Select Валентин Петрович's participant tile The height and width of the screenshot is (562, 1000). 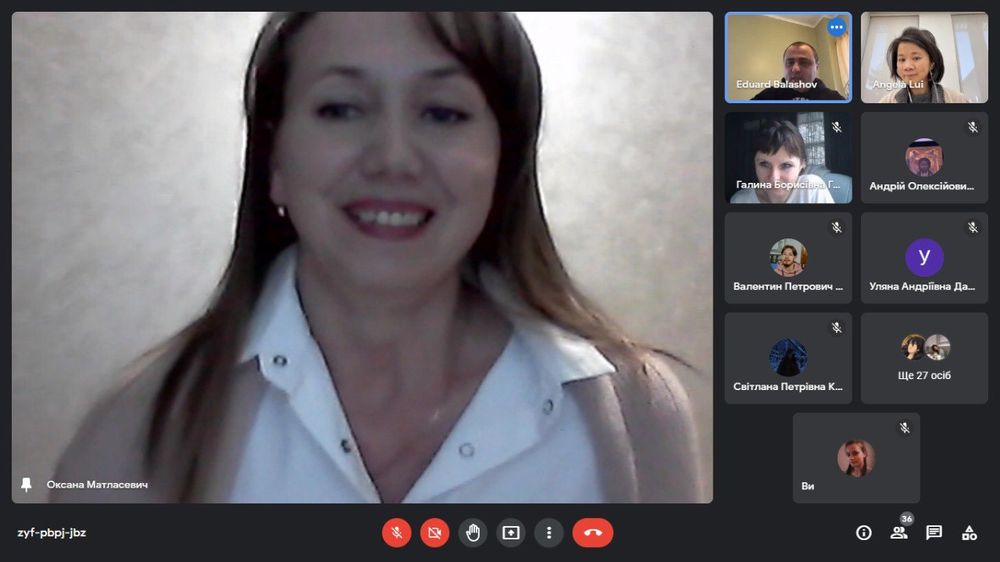click(788, 258)
